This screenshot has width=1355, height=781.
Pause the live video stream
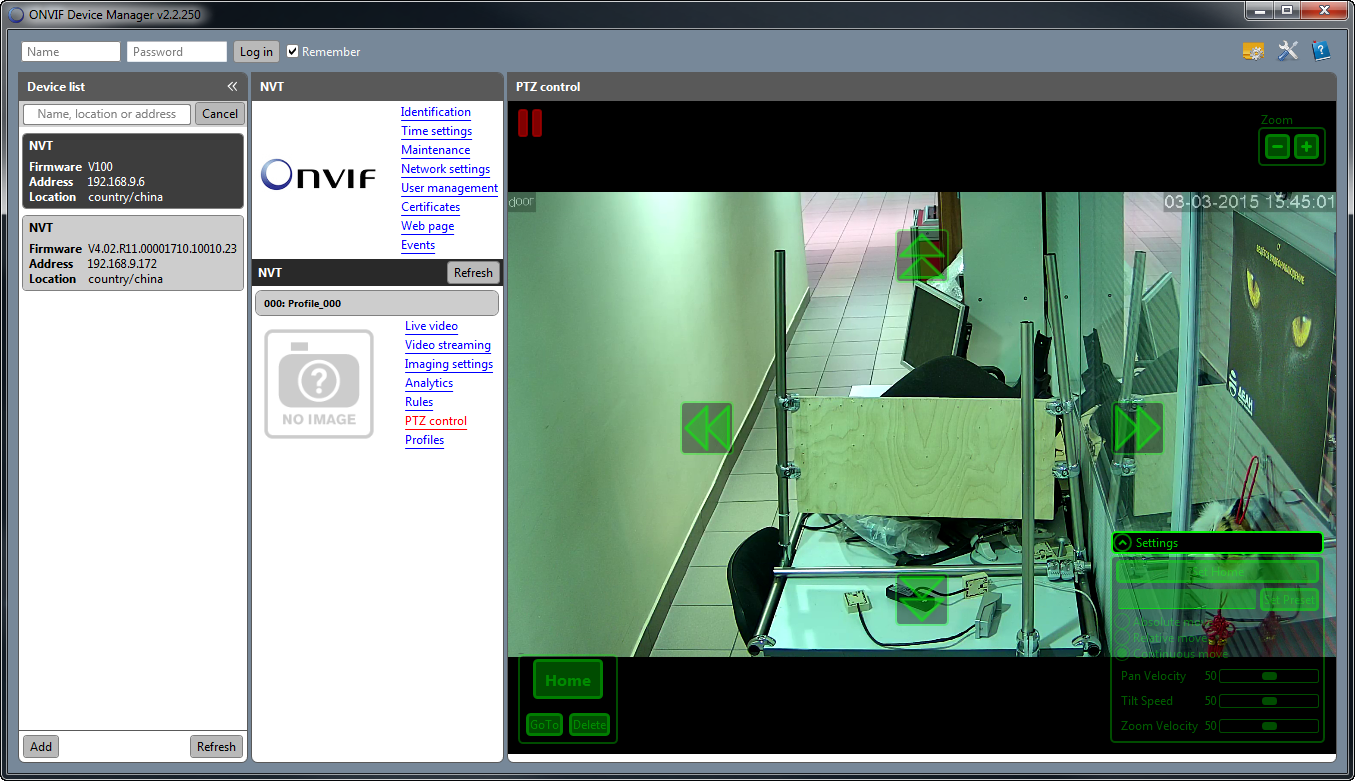[530, 123]
